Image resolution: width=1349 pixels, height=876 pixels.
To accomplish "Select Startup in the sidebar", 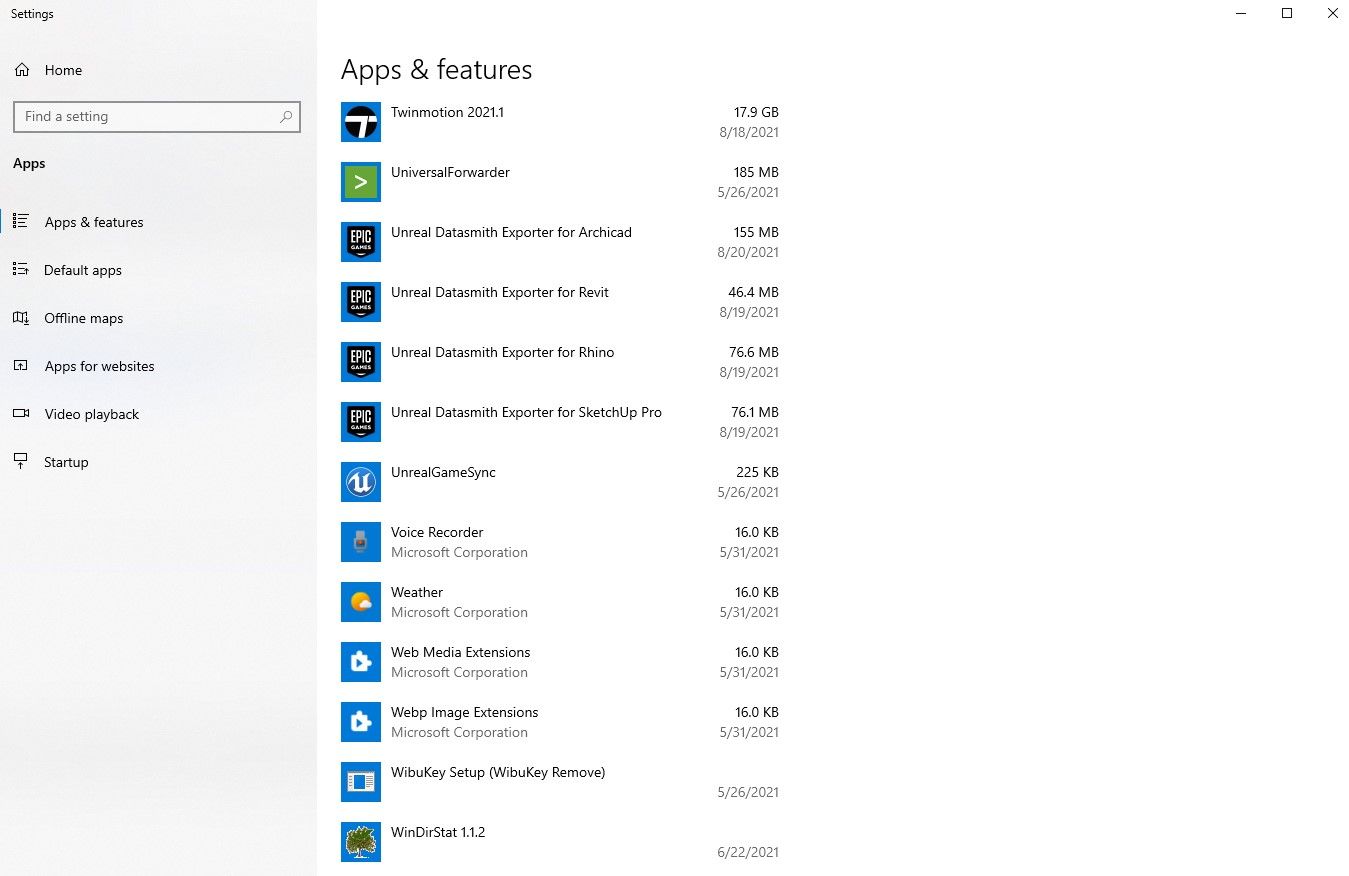I will coord(66,462).
